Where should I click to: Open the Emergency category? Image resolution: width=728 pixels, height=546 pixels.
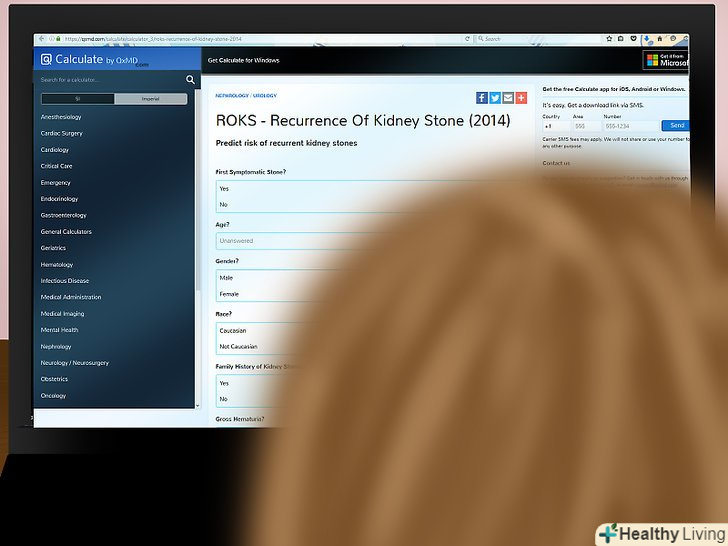(x=55, y=182)
